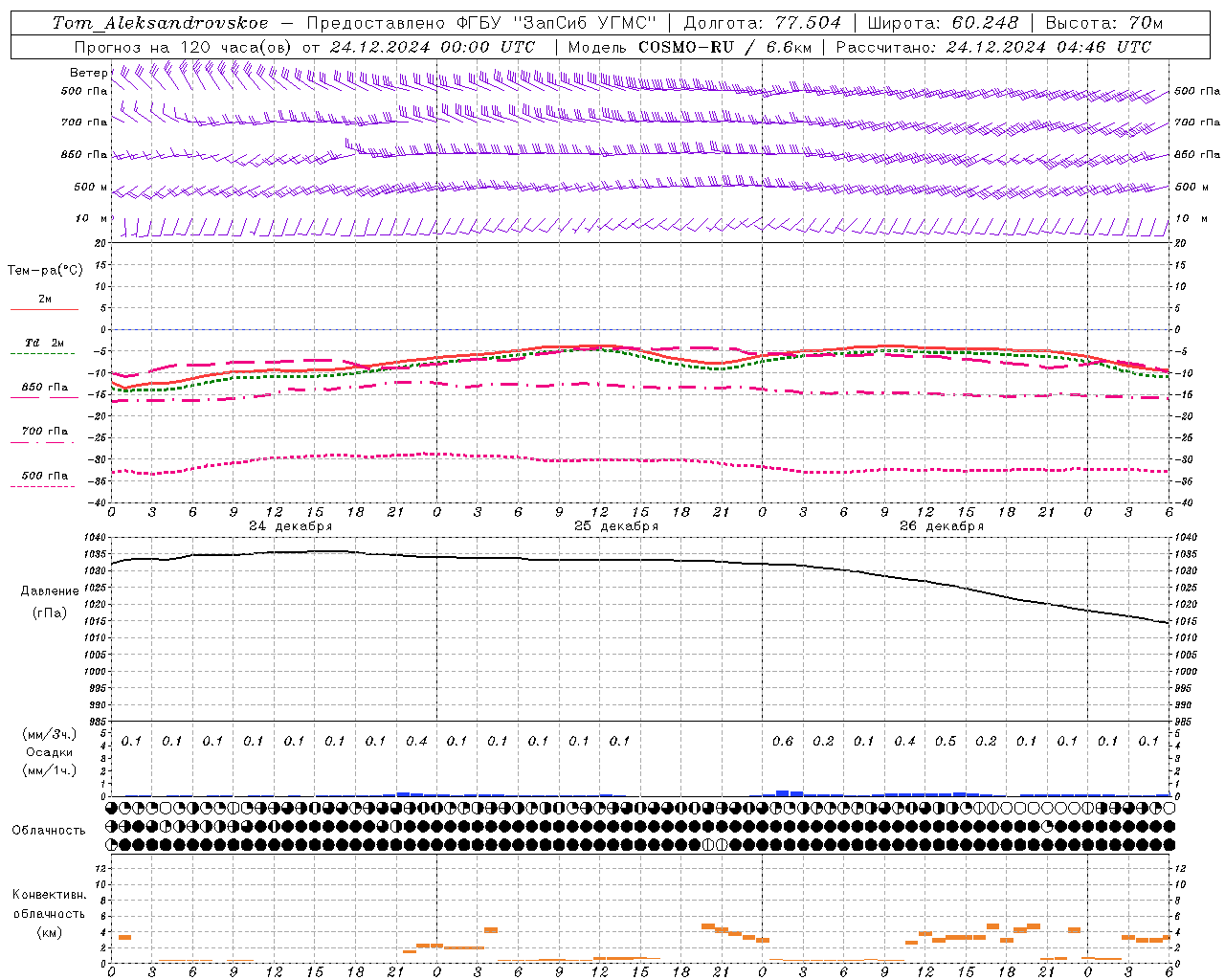
Task: Click the Широта: 60.248 value
Action: (944, 23)
